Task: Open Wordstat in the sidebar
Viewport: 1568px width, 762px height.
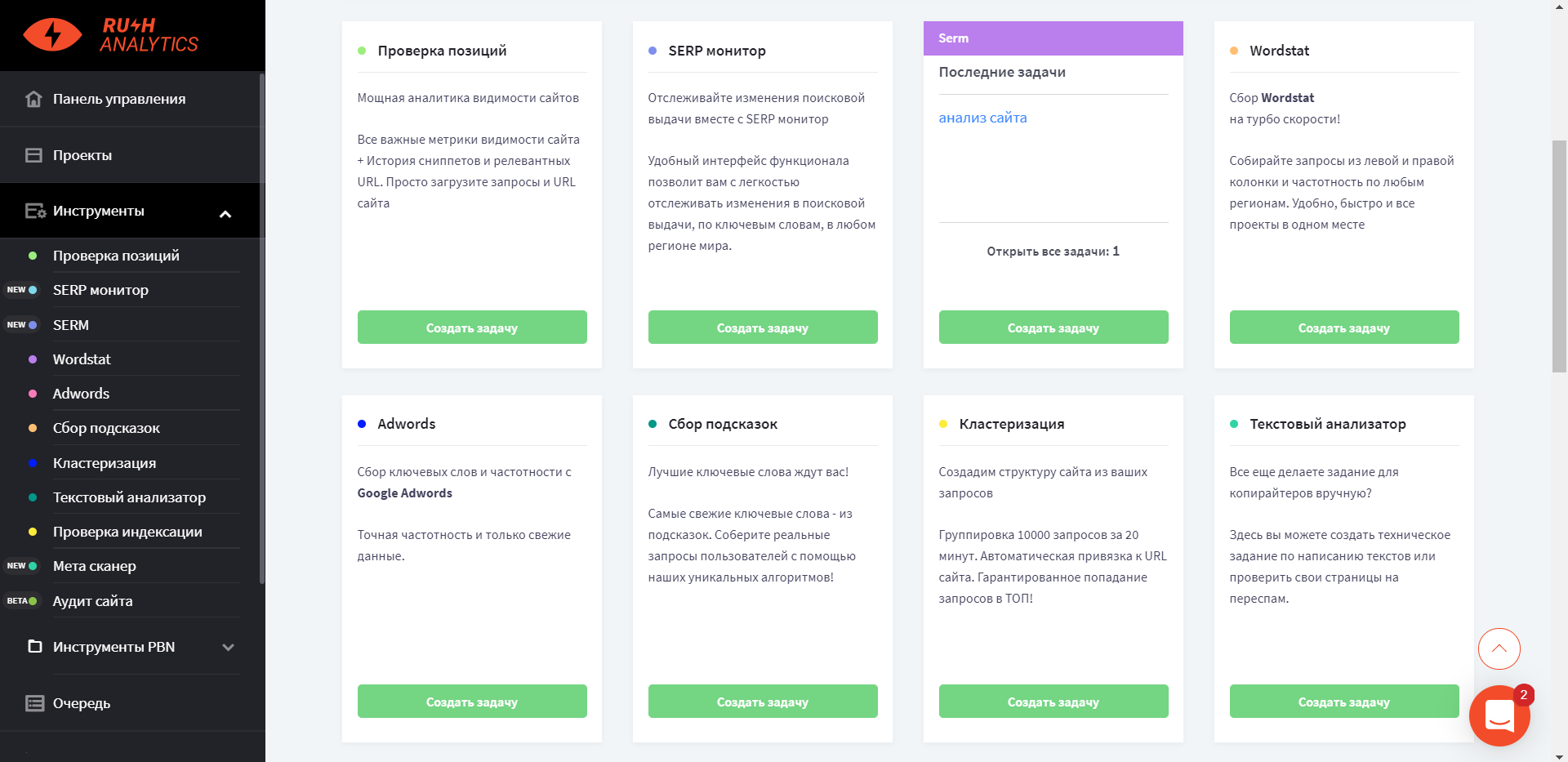Action: [x=82, y=359]
